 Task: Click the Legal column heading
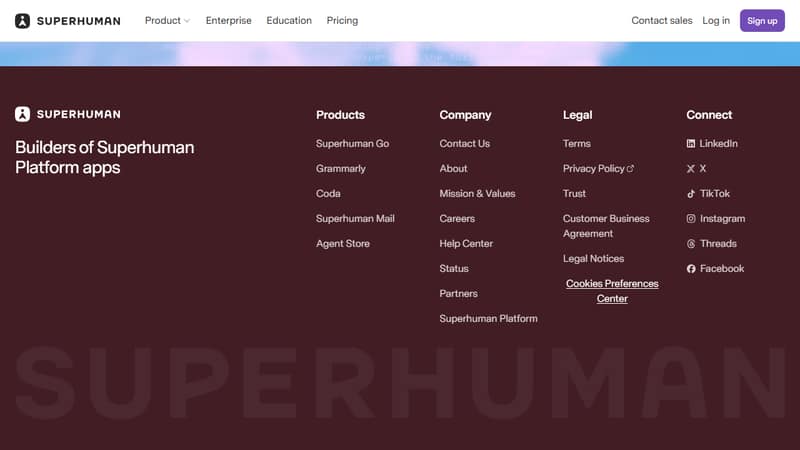click(x=578, y=115)
